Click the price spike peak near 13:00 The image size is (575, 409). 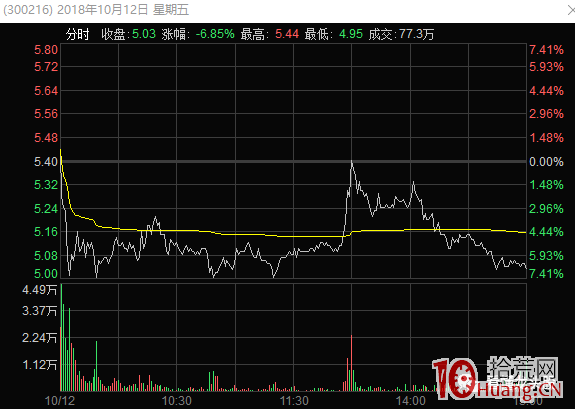coord(352,162)
